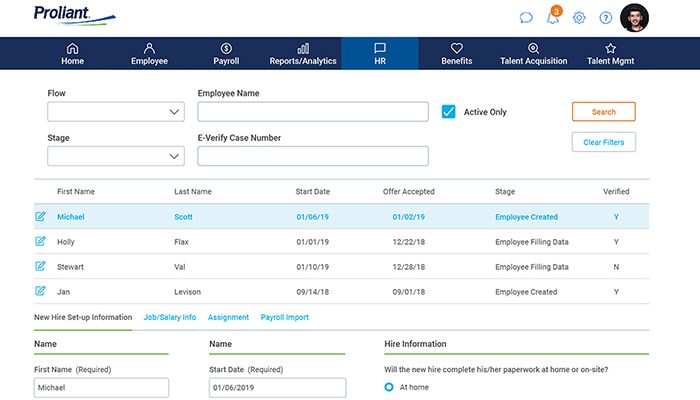Click the Employee Name input field

[312, 112]
